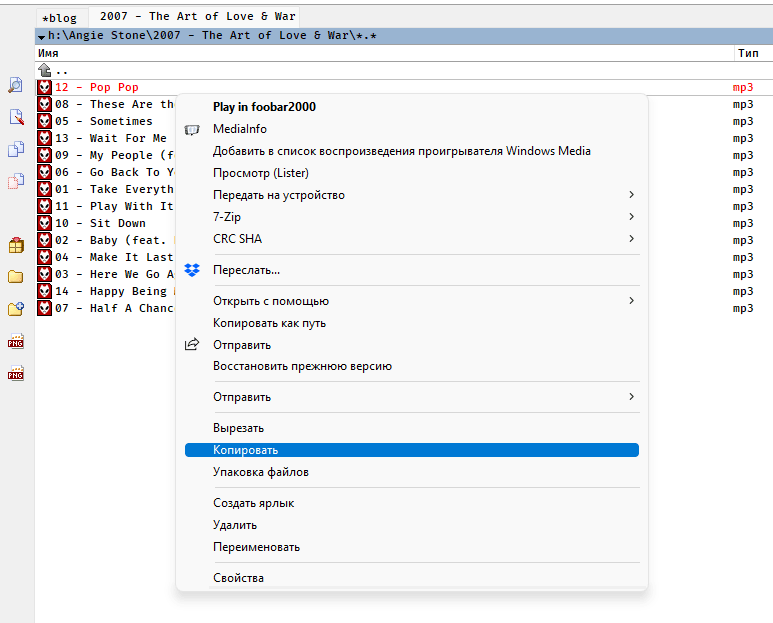Click the blue copy-files icon in the sidebar
The image size is (773, 623).
click(x=16, y=149)
